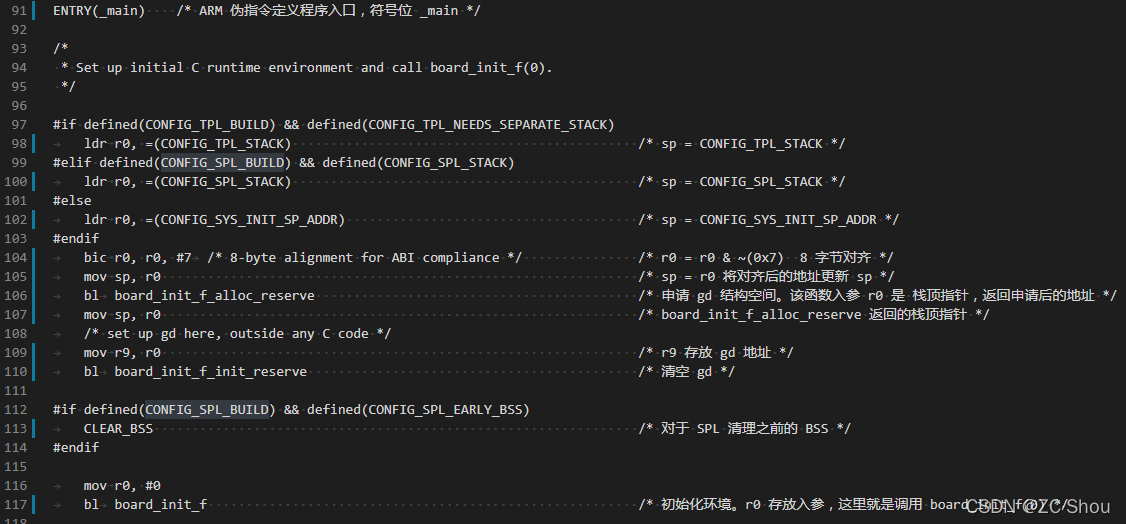This screenshot has height=524, width=1126.
Task: Click the "清空 gd" comment on line 110
Action: point(687,371)
